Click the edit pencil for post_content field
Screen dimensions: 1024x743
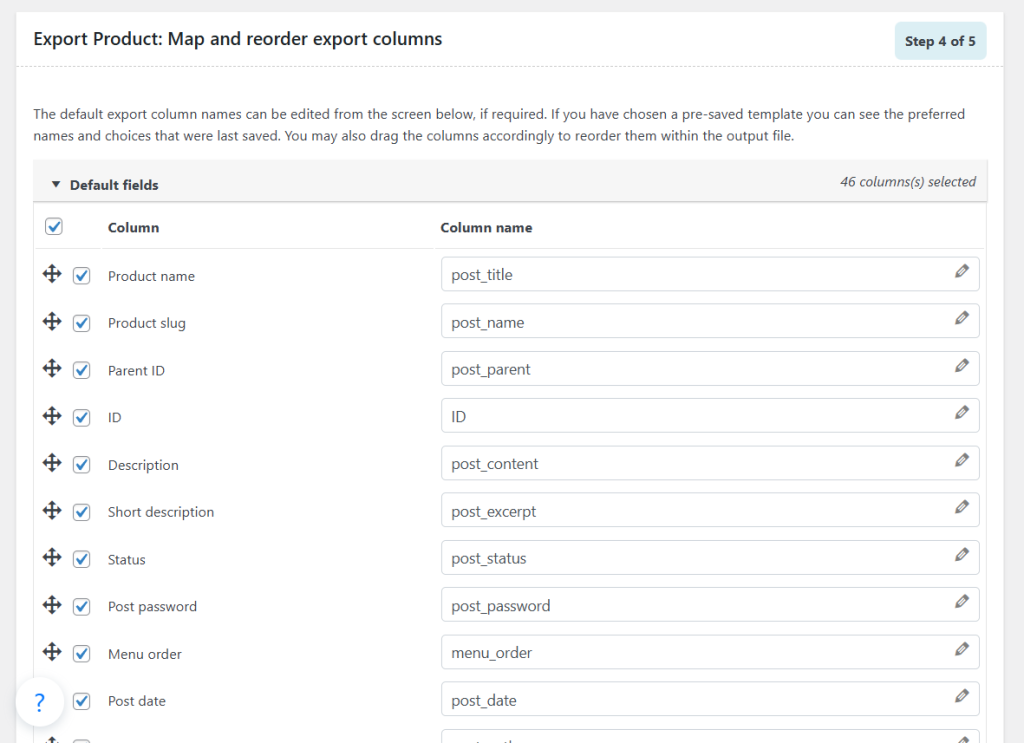coord(961,460)
